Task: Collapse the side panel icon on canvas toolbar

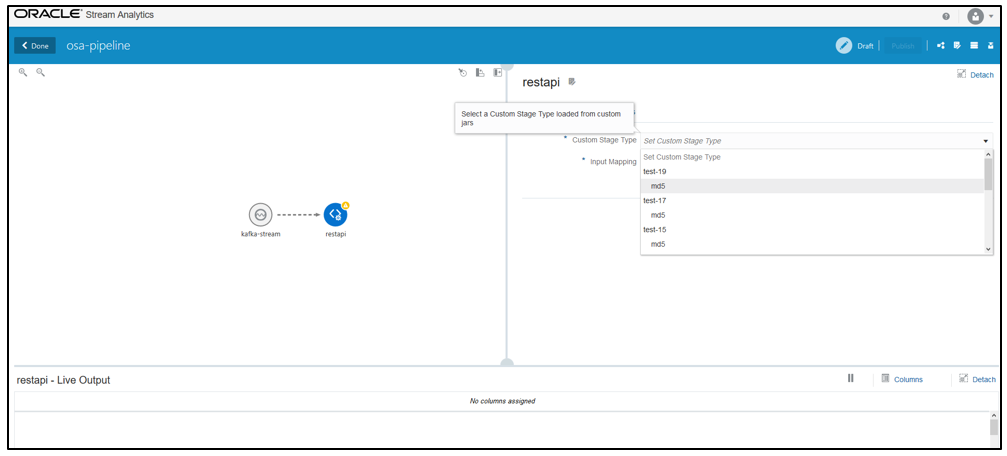Action: tap(497, 73)
